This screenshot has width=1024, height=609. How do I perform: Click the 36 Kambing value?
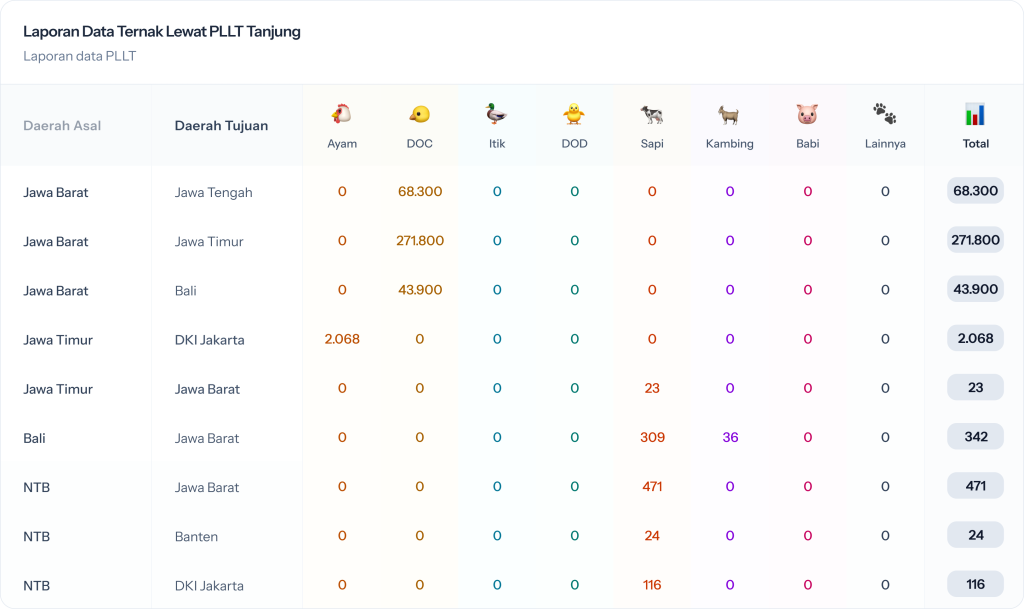point(730,438)
